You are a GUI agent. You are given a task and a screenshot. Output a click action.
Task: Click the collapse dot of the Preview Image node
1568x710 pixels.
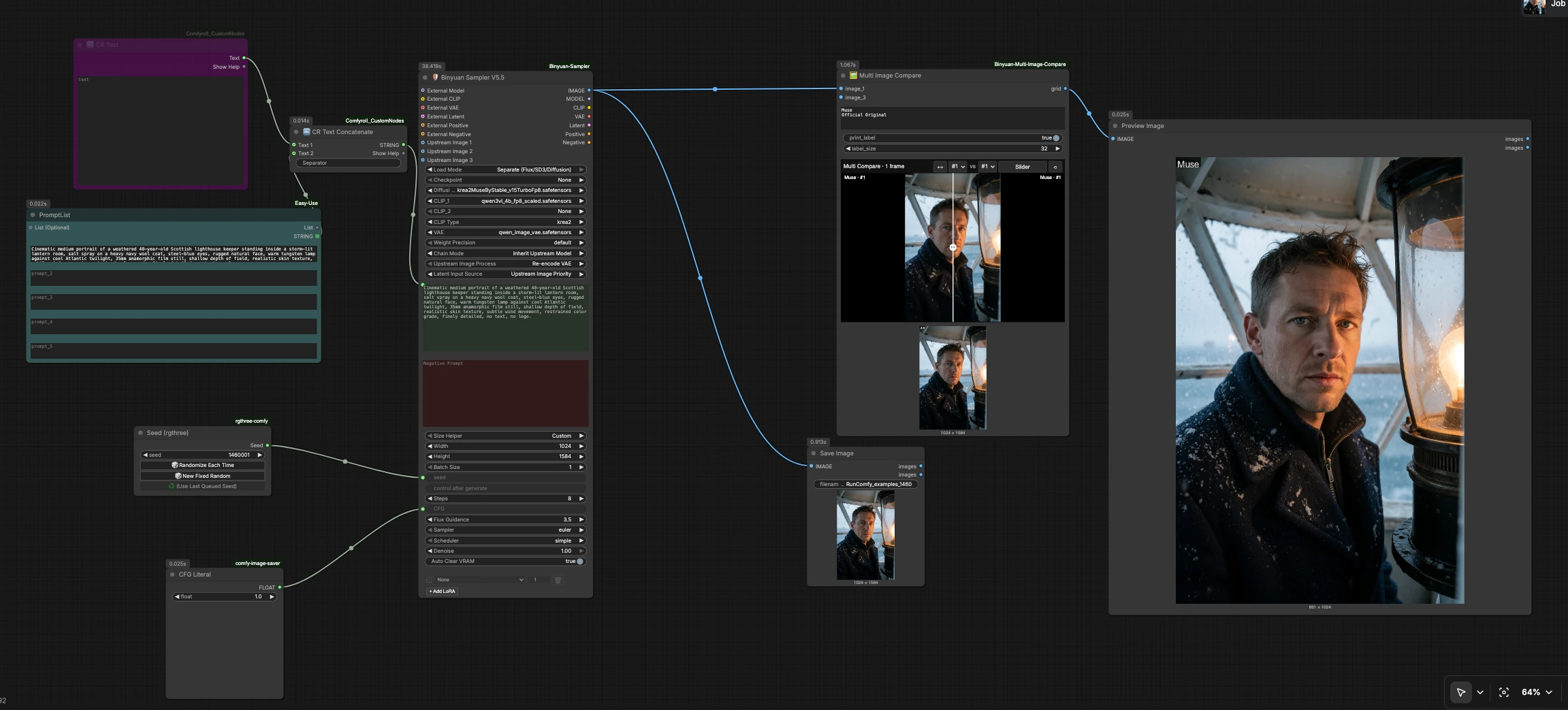(x=1115, y=126)
